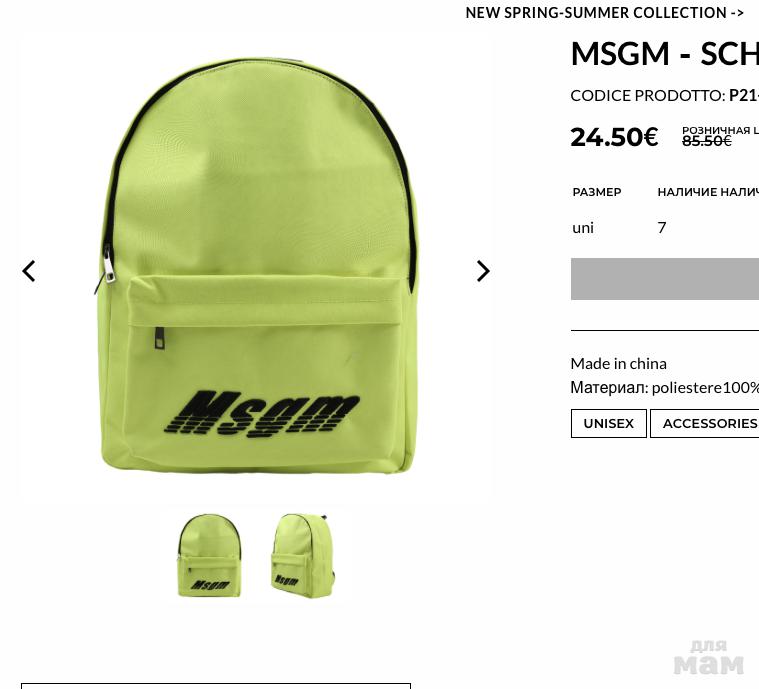
Task: Go to the previous product image
Action: tap(29, 271)
